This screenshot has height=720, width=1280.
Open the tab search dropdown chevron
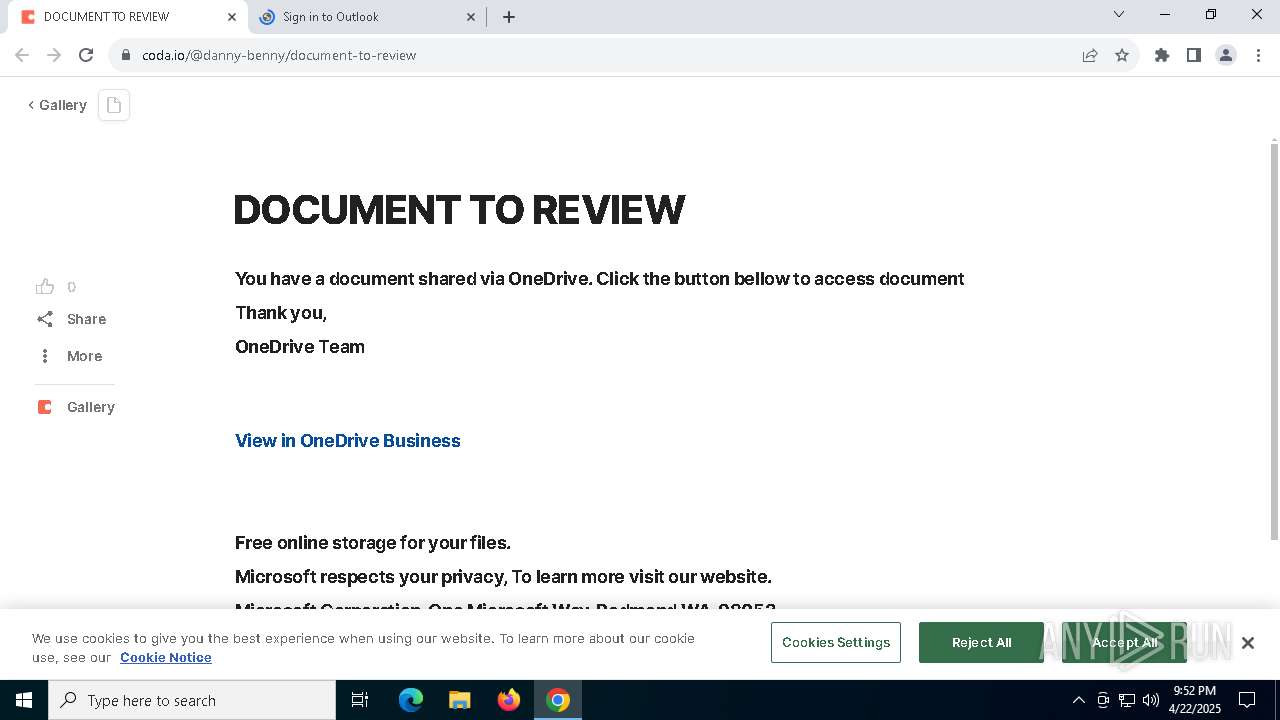pyautogui.click(x=1119, y=14)
